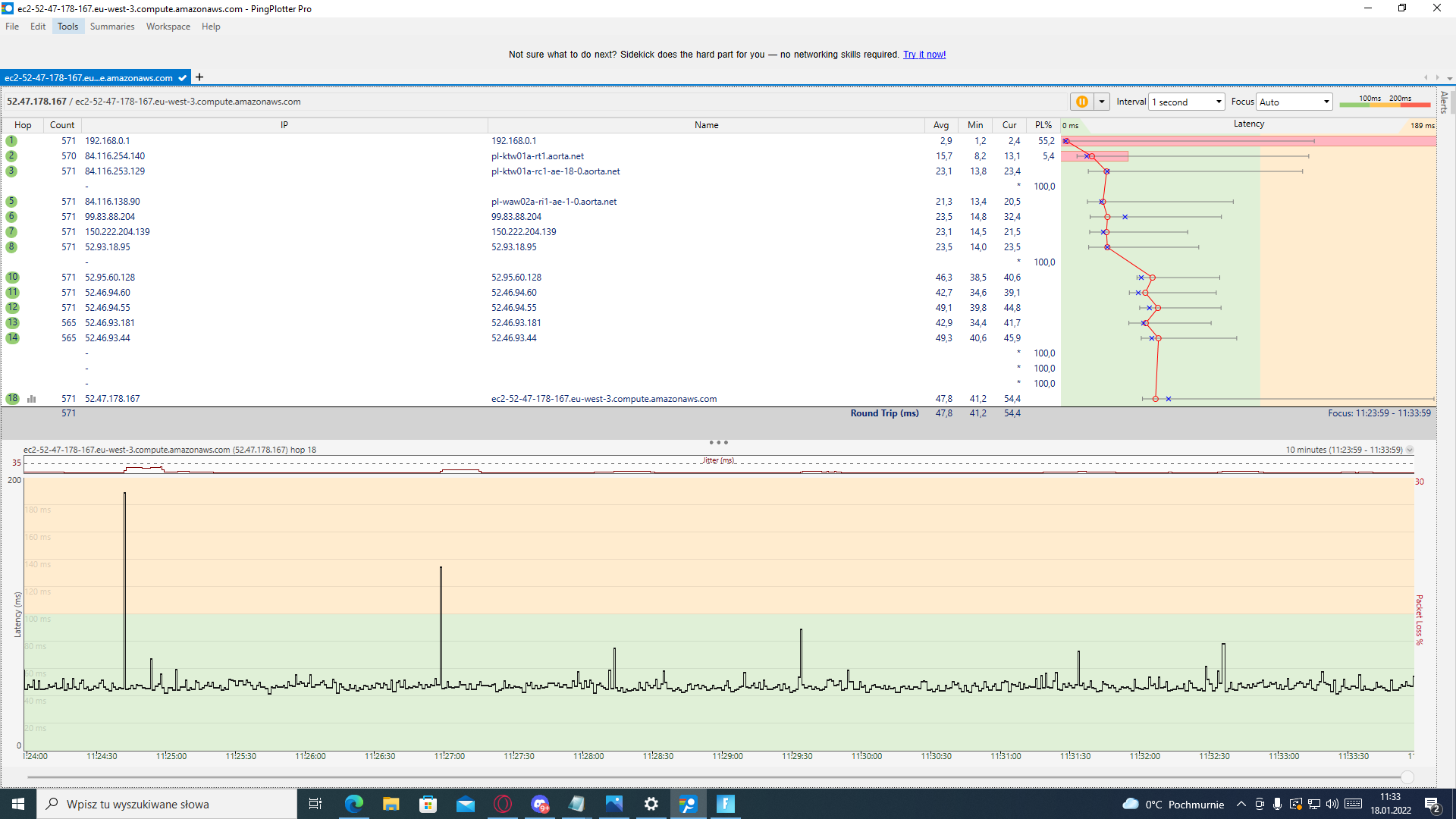Click the green hop 1 circle icon
The image size is (1456, 819).
click(11, 141)
